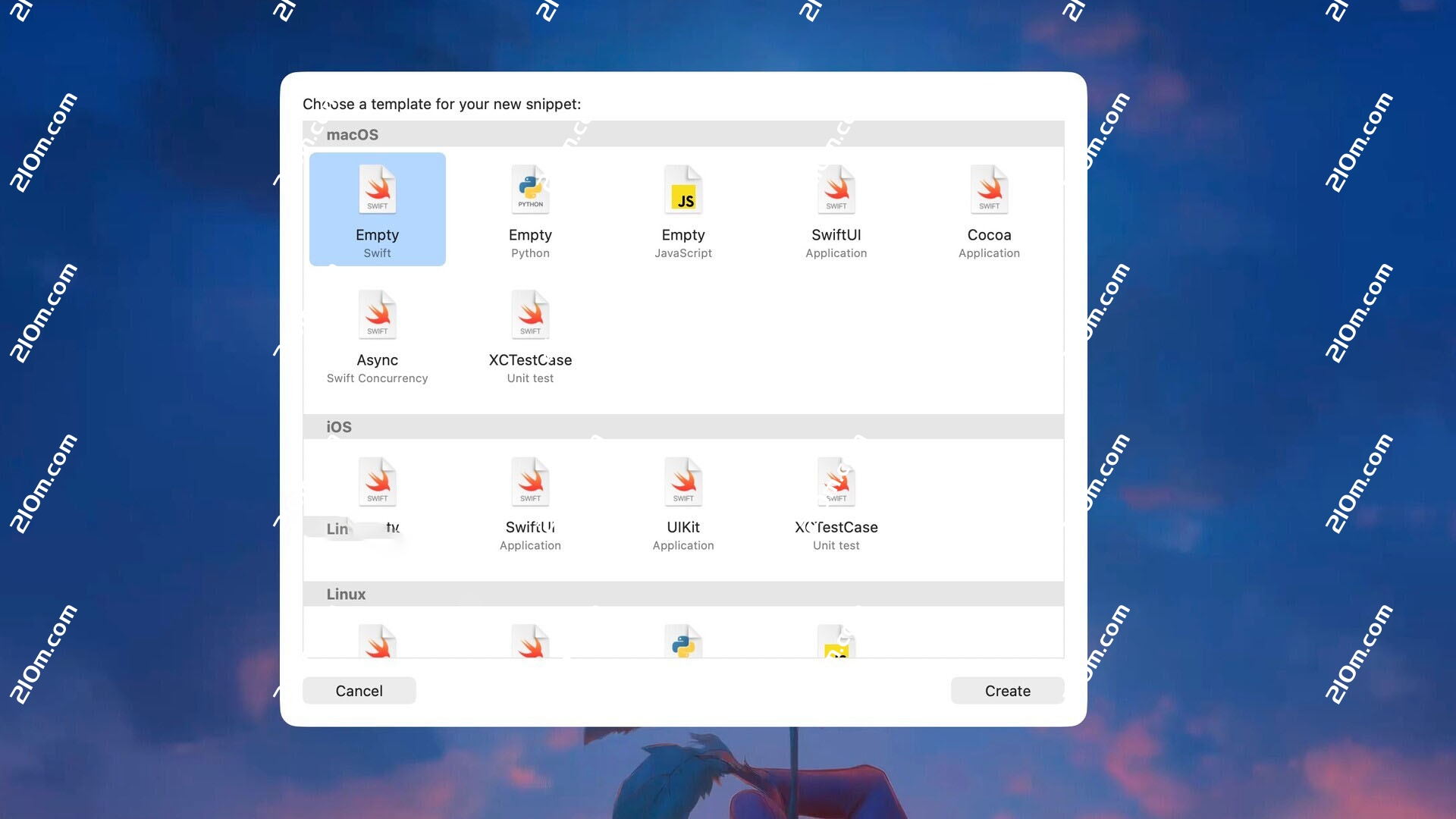Choose the Empty Python template icon
Image resolution: width=1456 pixels, height=819 pixels.
530,190
